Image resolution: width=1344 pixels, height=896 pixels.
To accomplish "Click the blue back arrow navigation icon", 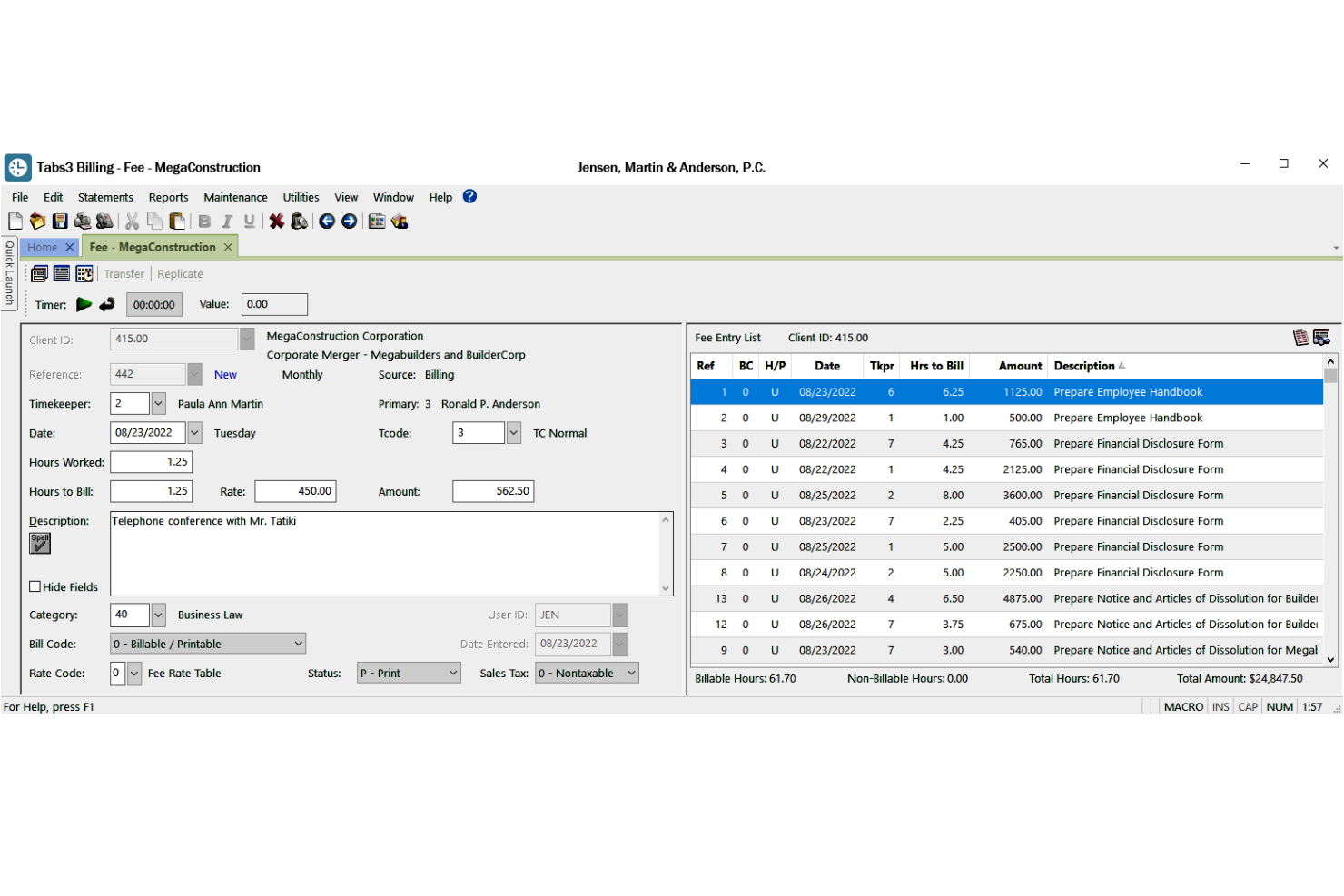I will (327, 221).
